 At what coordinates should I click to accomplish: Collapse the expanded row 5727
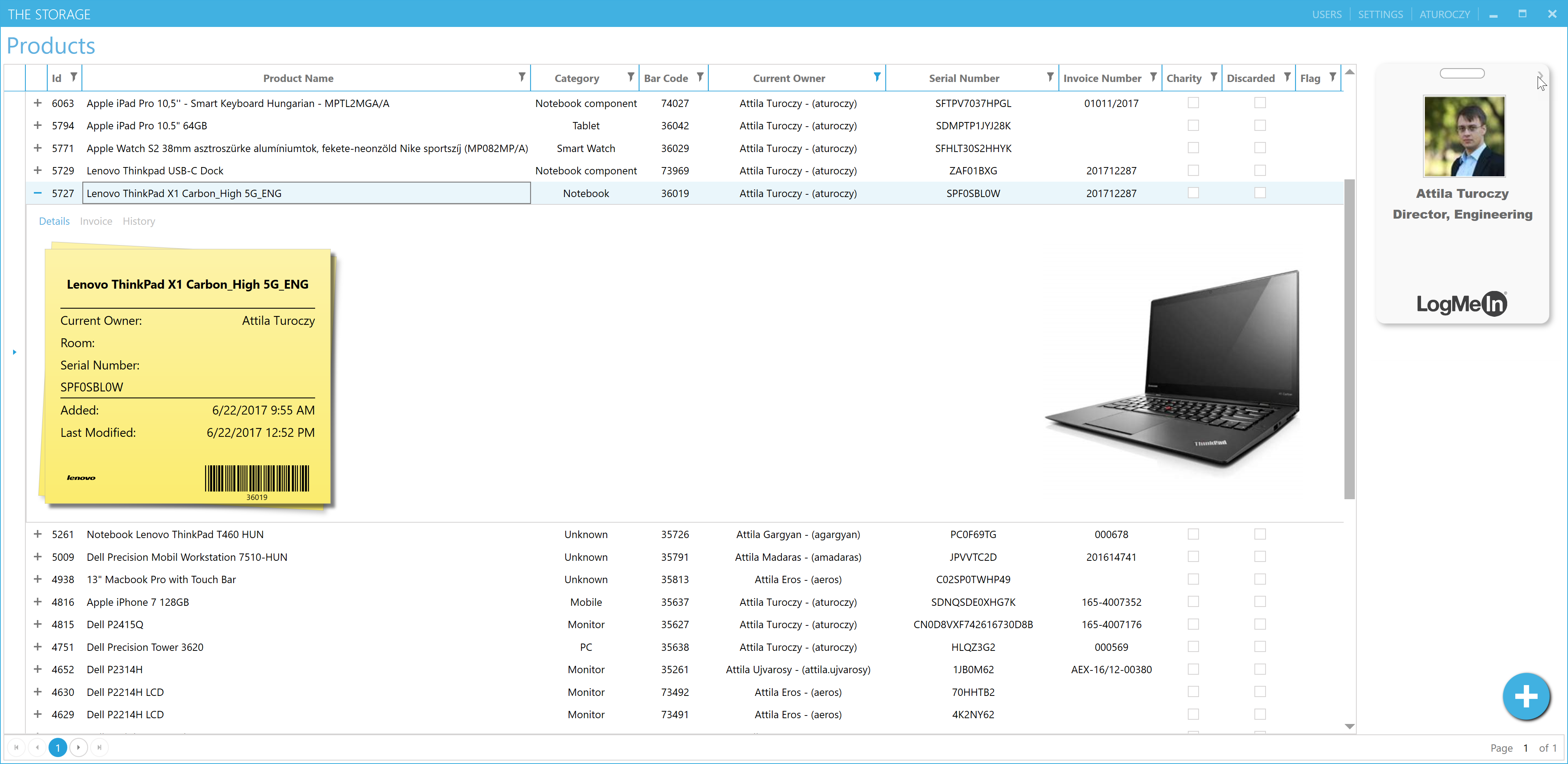pos(38,193)
